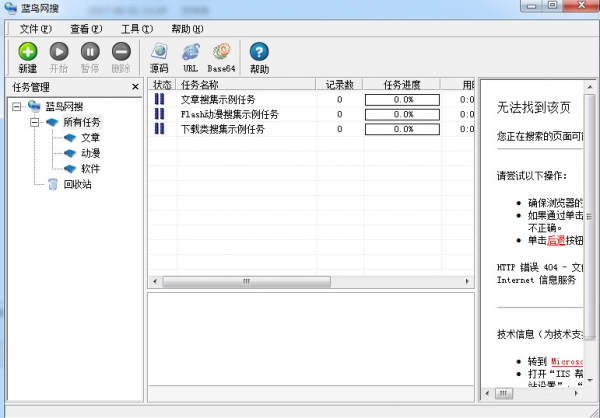Click the 删除 (Delete) toolbar icon
Screen dimensions: 600x418
(121, 52)
